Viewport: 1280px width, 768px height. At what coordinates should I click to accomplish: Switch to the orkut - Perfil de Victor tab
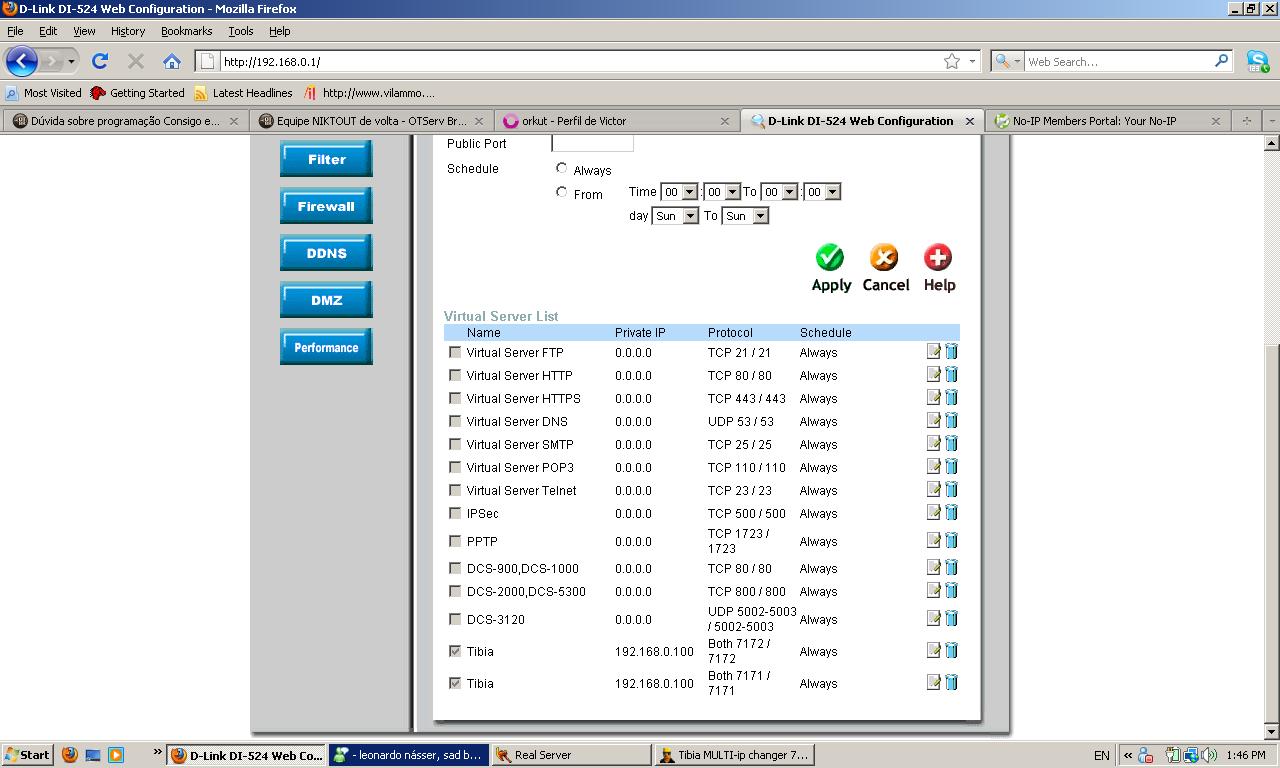616,121
